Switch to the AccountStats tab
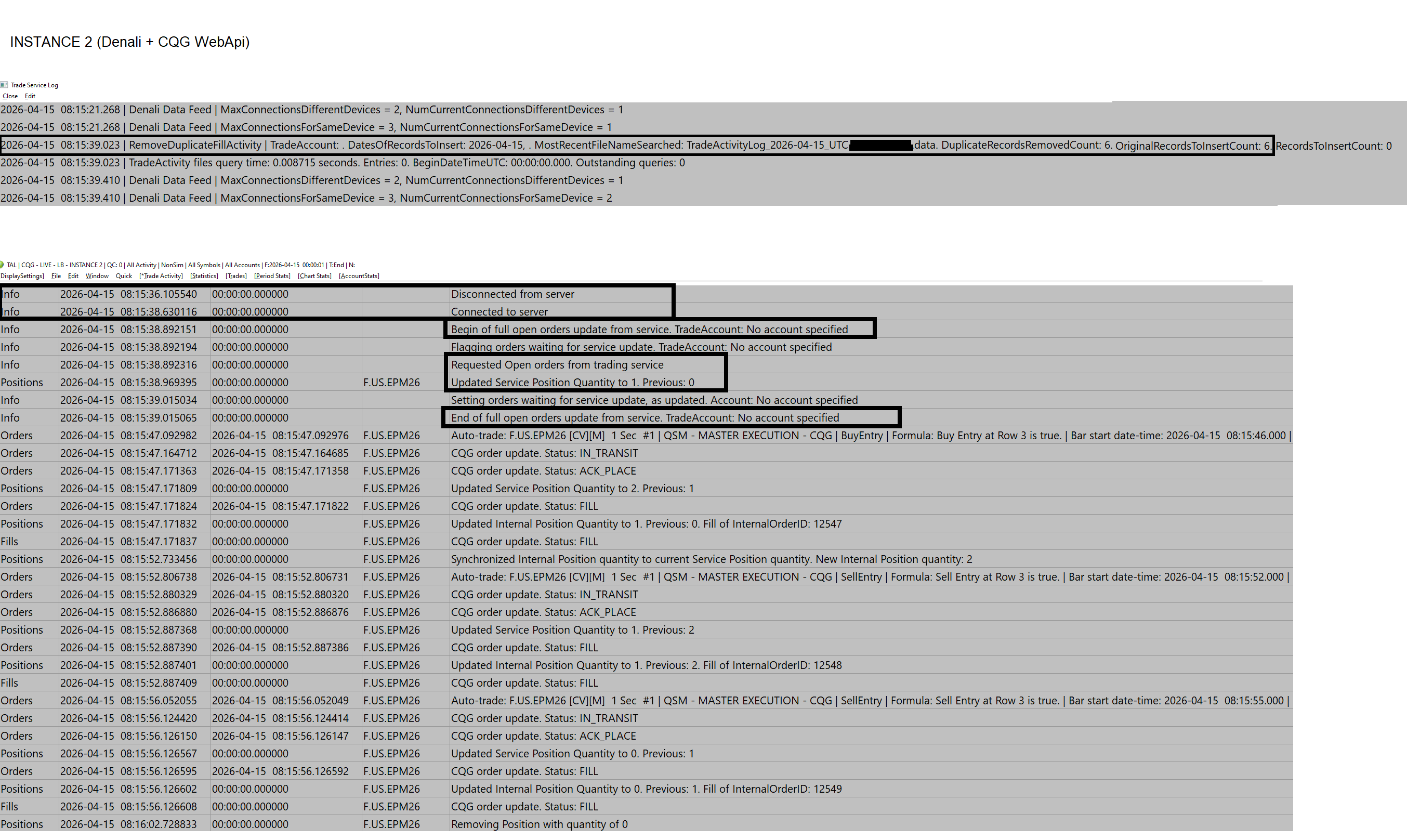The width and height of the screenshot is (1420, 840). 359,276
